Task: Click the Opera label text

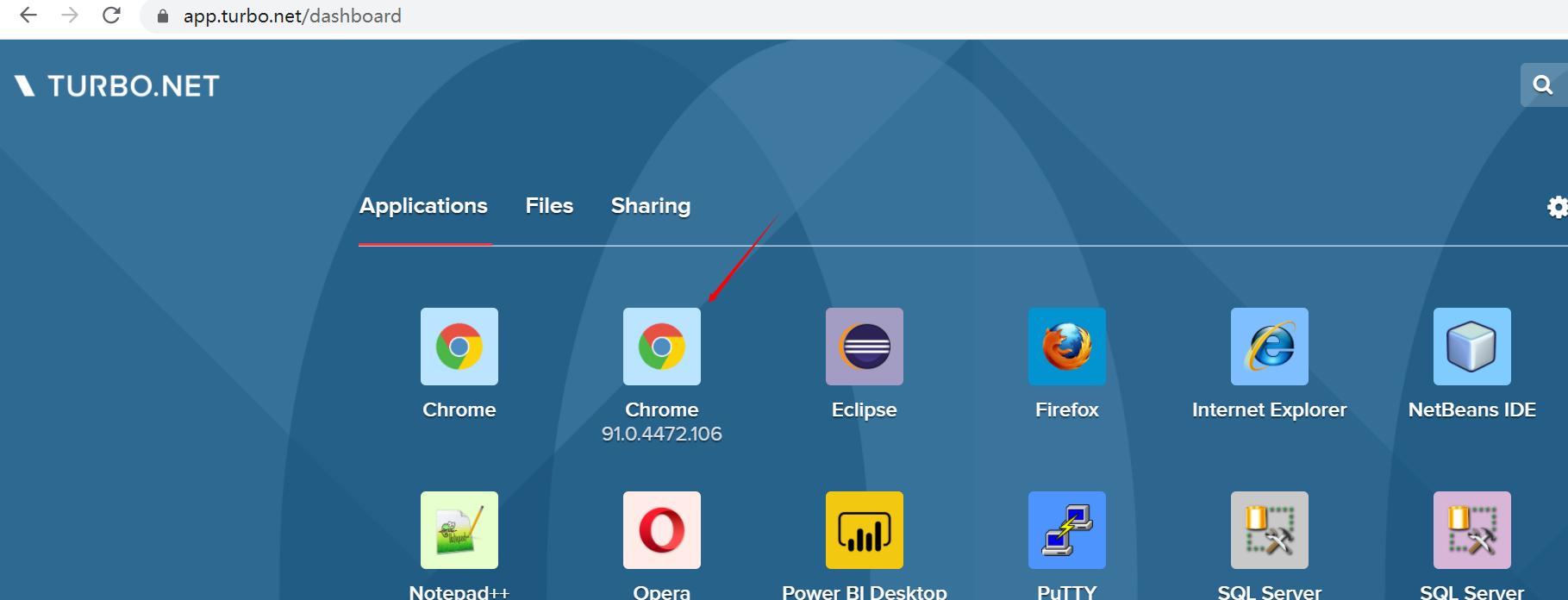Action: pos(662,592)
